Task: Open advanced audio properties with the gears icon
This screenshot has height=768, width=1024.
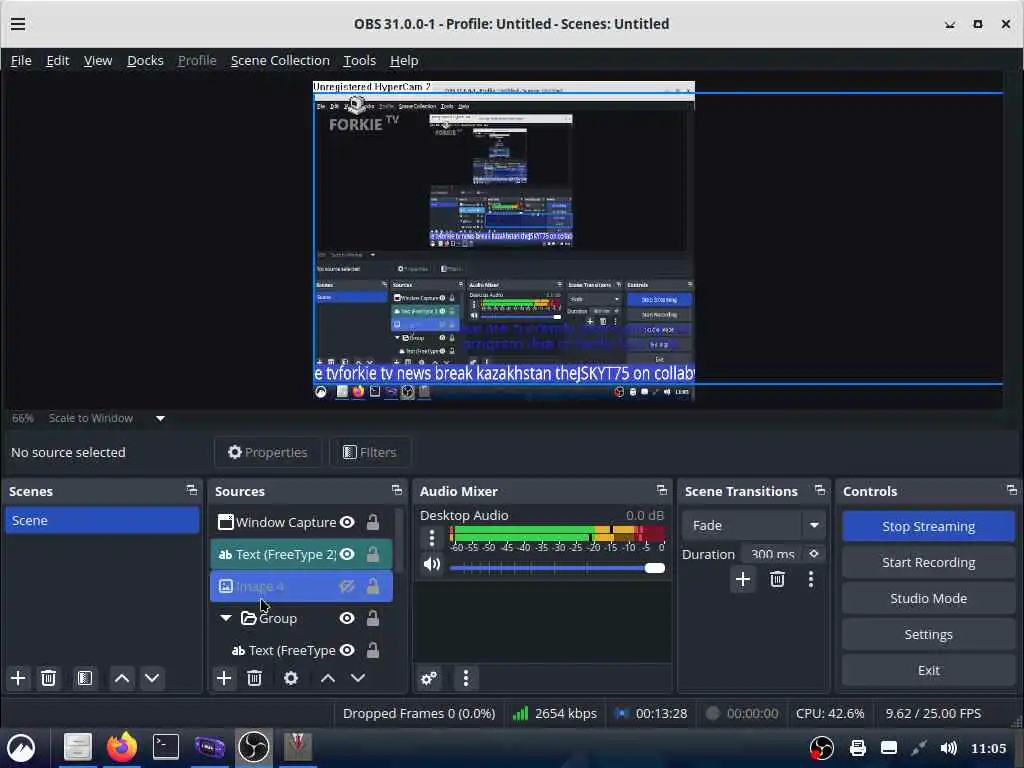Action: [x=429, y=678]
